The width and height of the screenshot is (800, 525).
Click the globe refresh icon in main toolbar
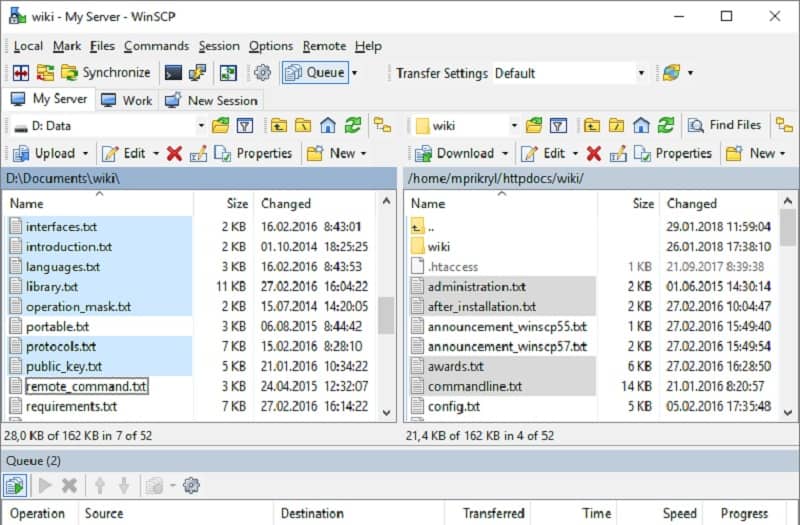(671, 73)
